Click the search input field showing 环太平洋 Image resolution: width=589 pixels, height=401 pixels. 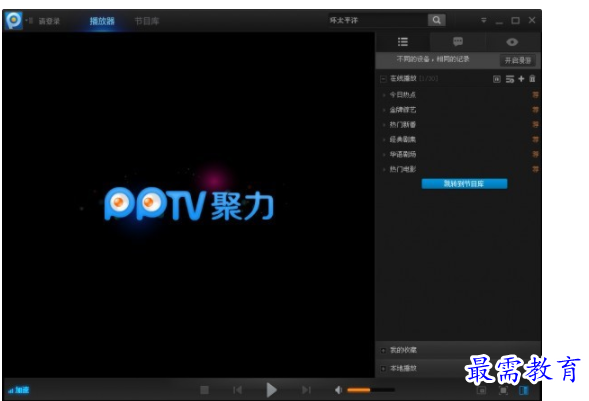(x=378, y=20)
